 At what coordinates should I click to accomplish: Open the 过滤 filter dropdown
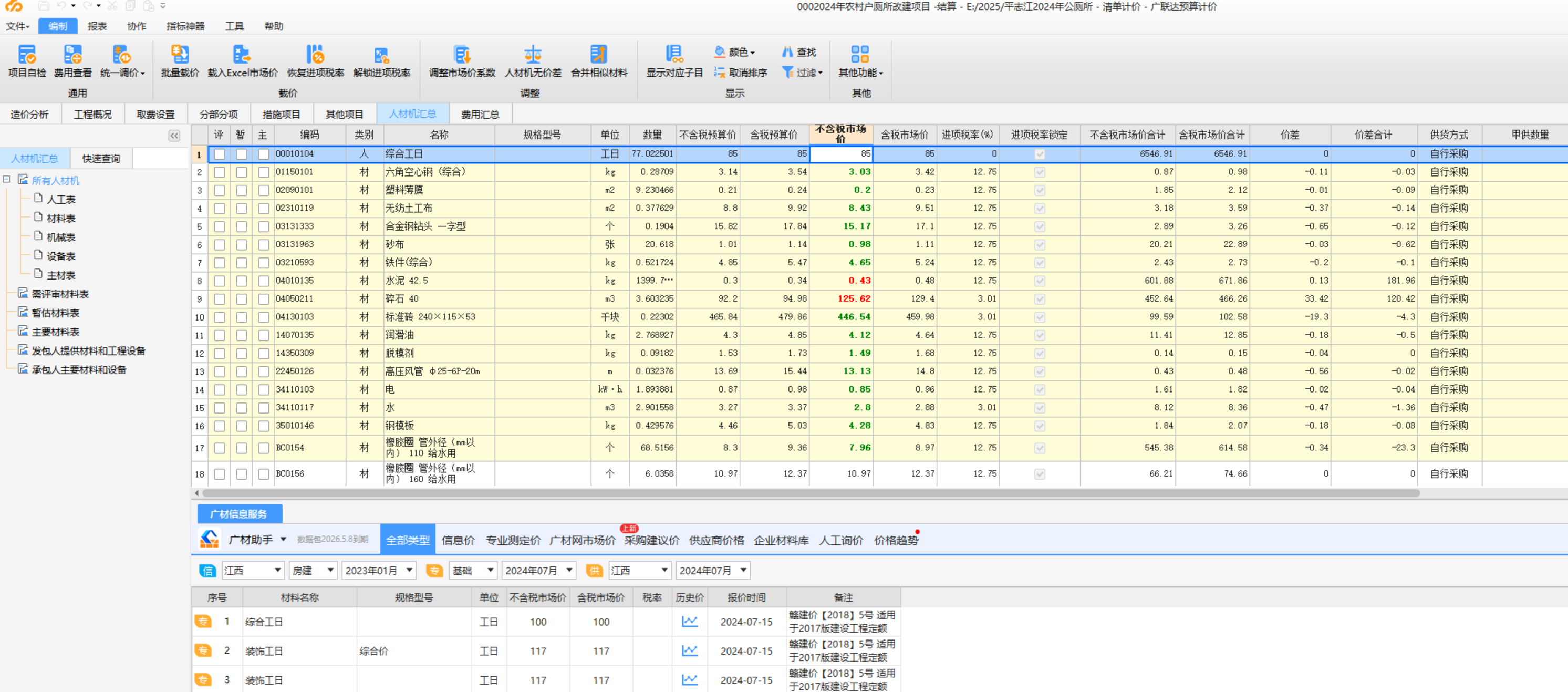802,73
